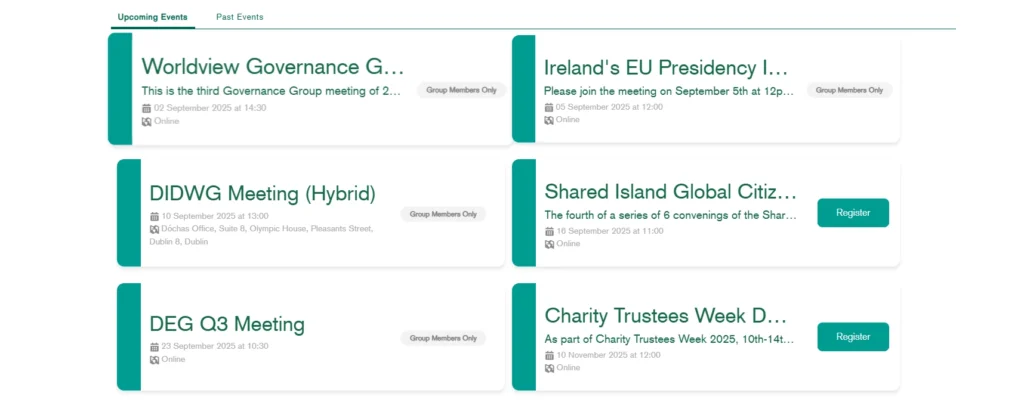Select the Upcoming Events tab
Viewport: 1024px width, 409px height.
[x=151, y=18]
